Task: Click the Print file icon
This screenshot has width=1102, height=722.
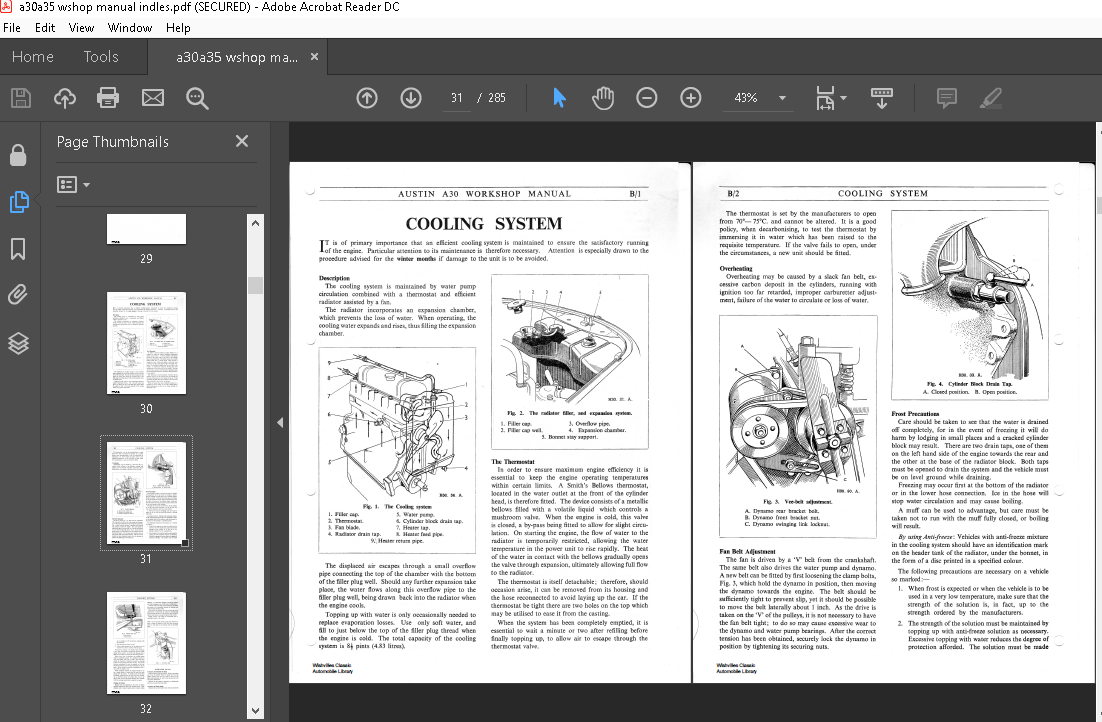Action: click(x=108, y=98)
